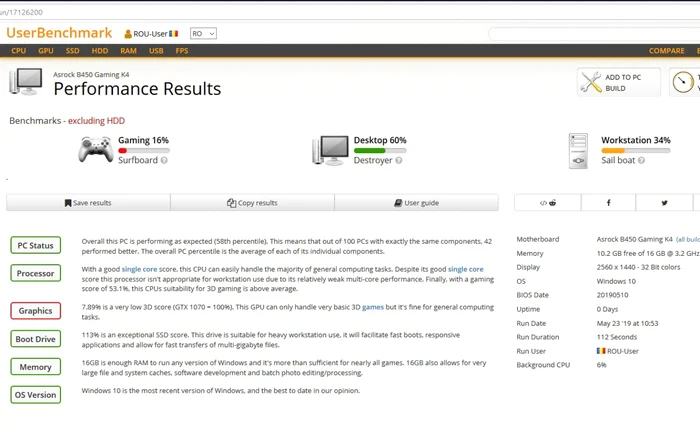Open the SSD menu item
This screenshot has height=438, width=700.
tap(72, 51)
